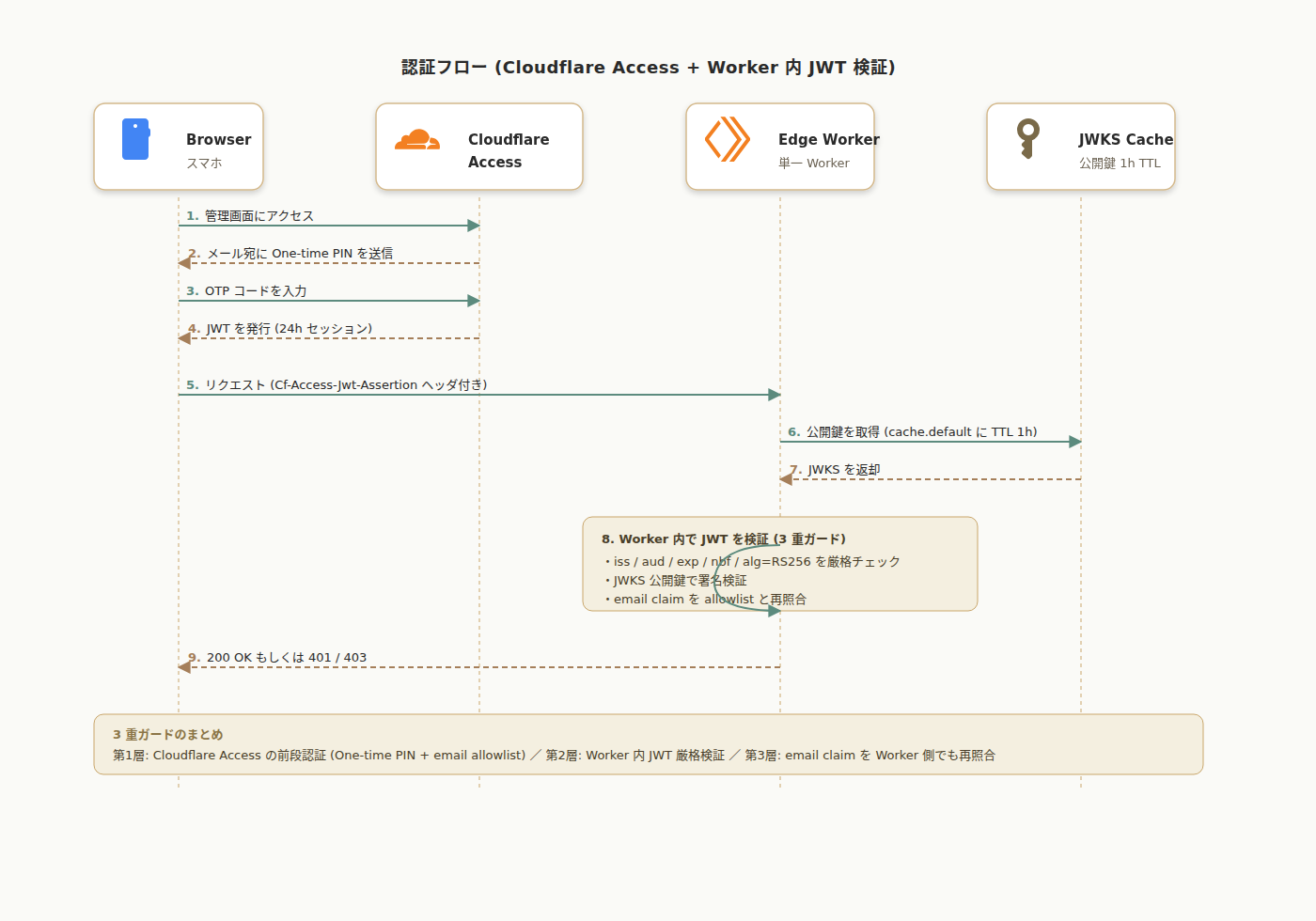Screen dimensions: 1316x921
Task: Click the 公開鍵 1h TTL subtitle
Action: pos(1120,164)
